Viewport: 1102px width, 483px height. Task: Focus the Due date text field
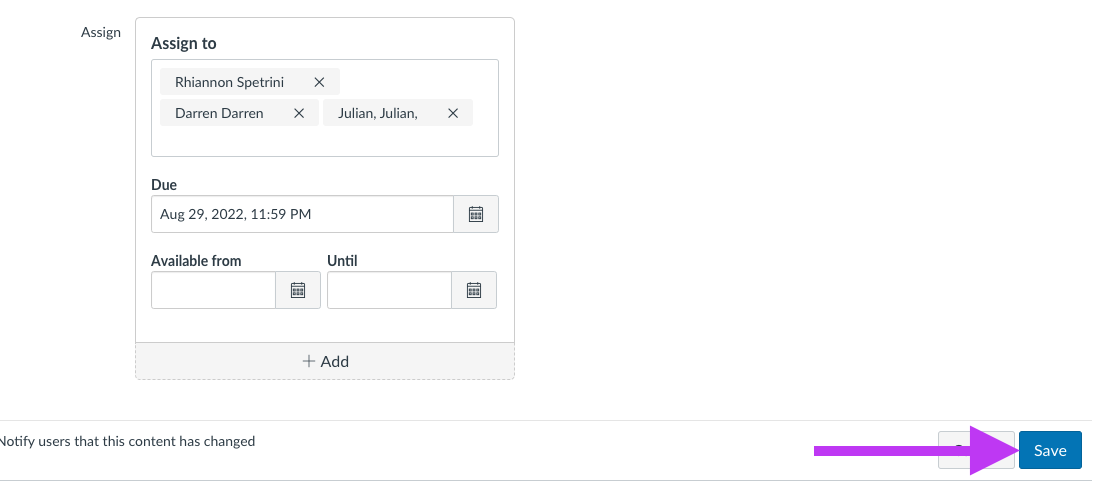click(302, 214)
